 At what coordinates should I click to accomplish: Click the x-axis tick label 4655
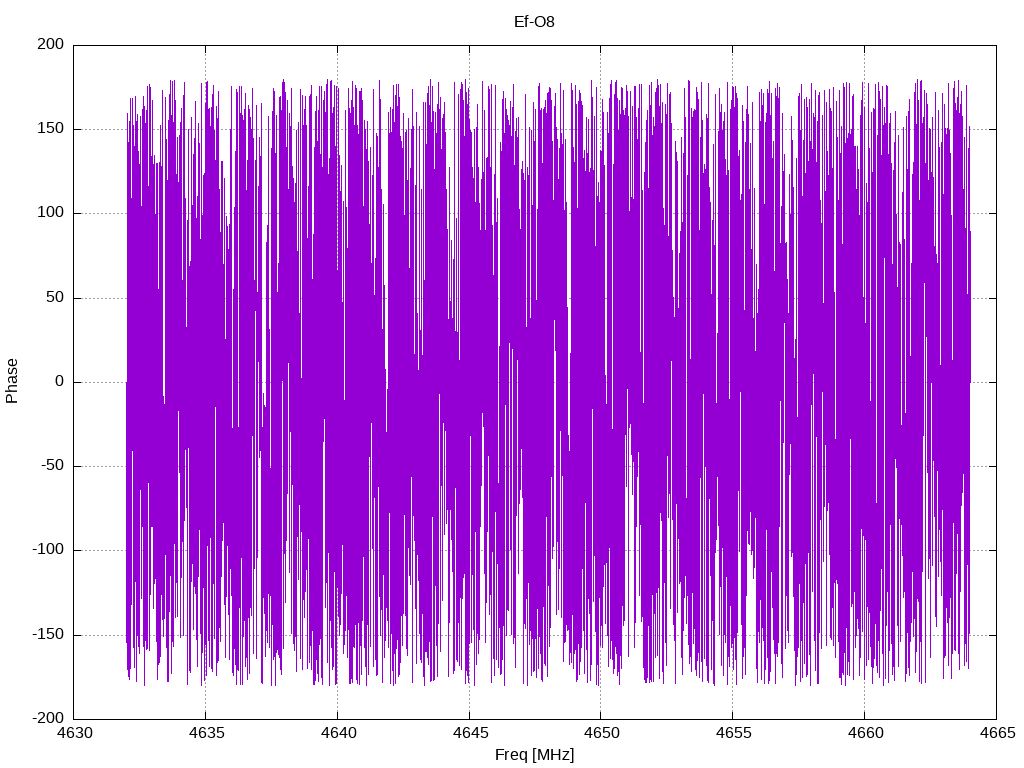[x=733, y=733]
